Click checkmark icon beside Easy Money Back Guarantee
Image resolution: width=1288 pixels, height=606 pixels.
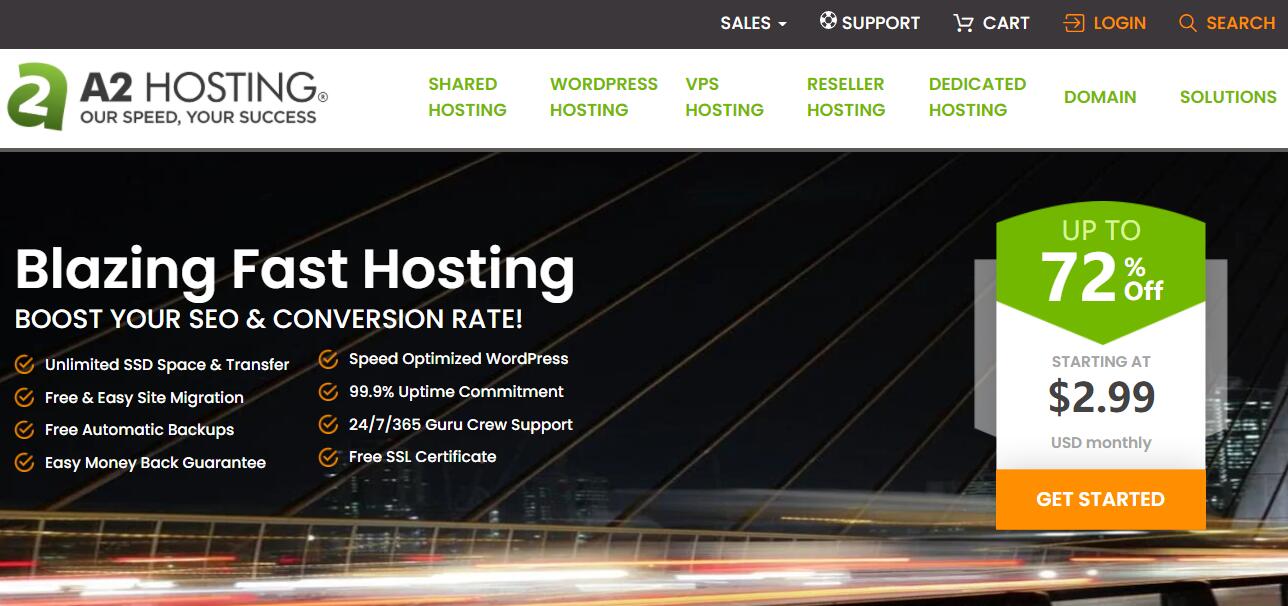point(25,462)
